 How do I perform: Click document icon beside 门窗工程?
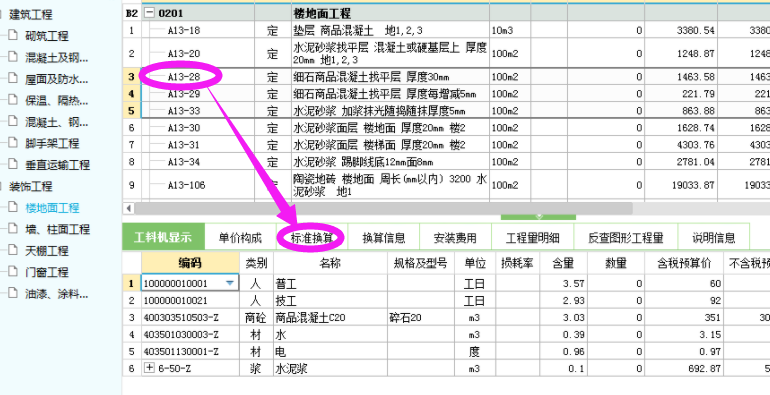(x=13, y=272)
